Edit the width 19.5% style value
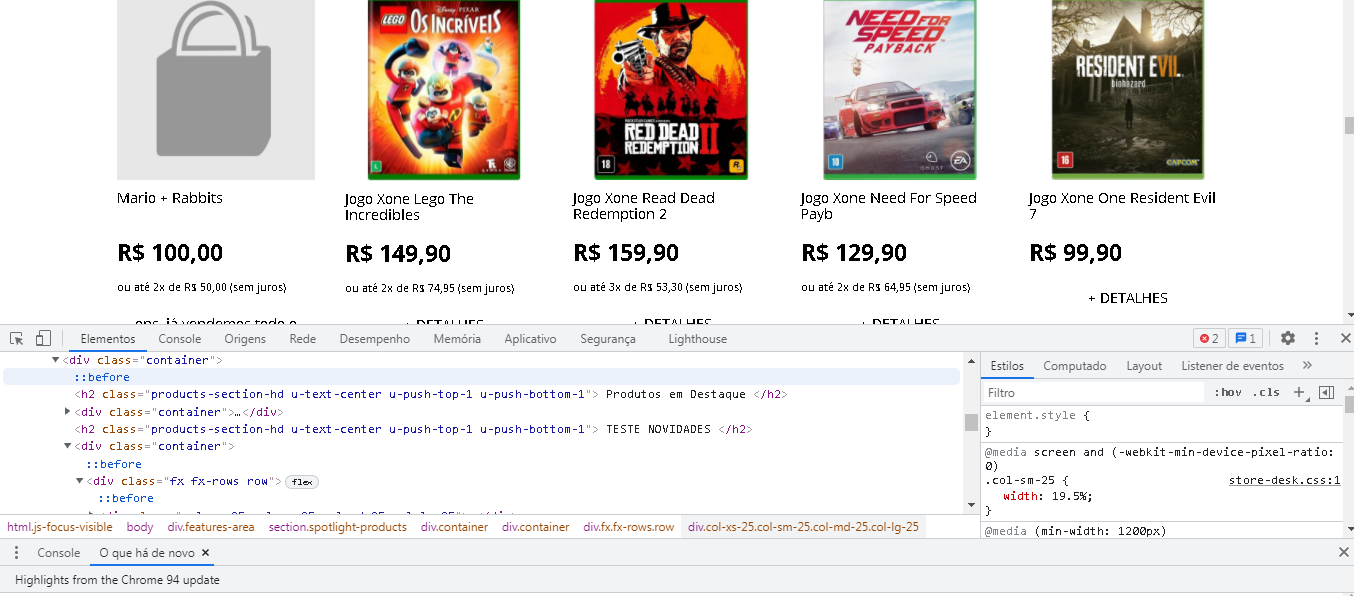The image size is (1354, 596). click(x=1071, y=495)
